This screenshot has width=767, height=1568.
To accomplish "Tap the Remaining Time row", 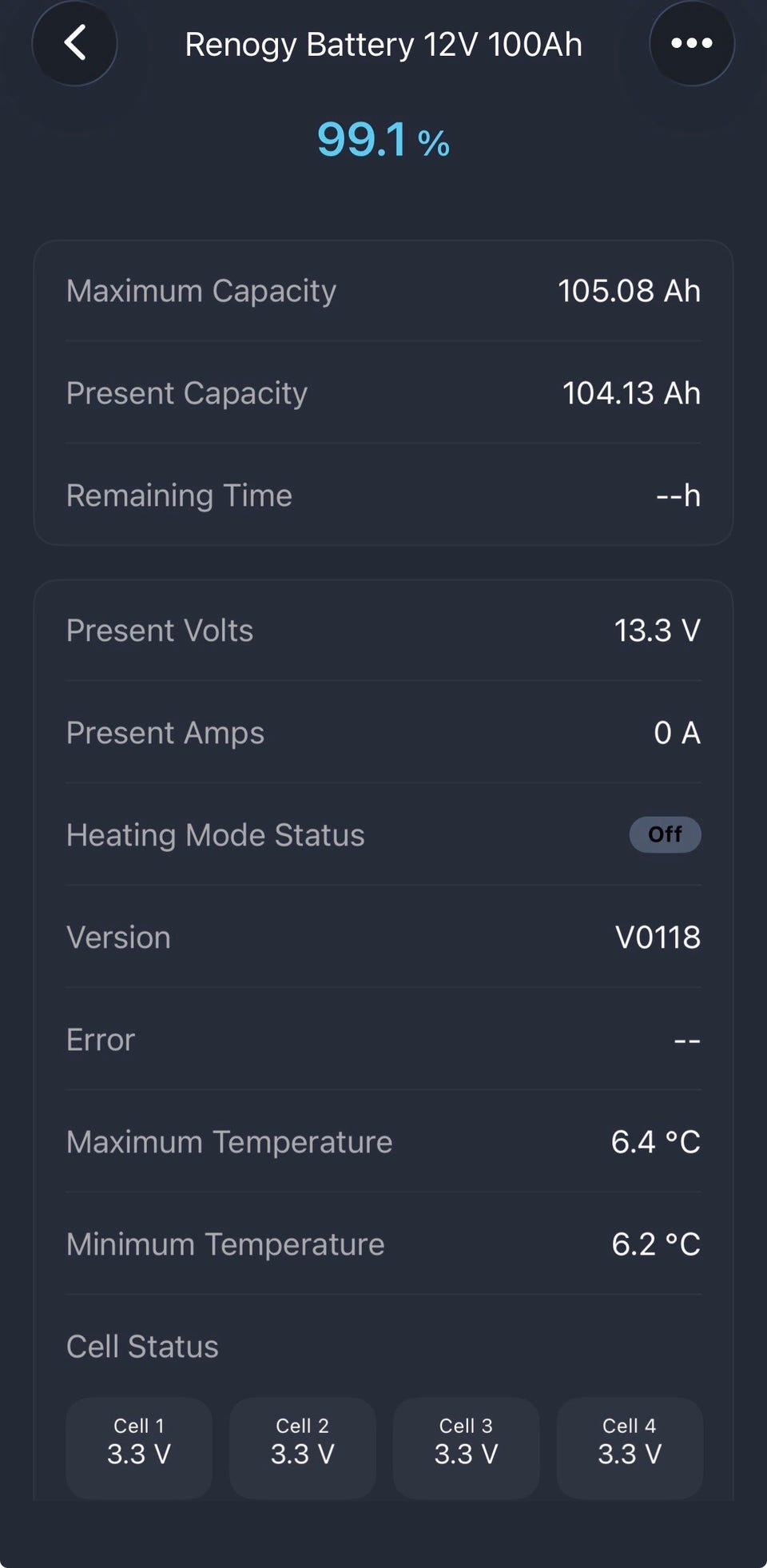I will [383, 495].
